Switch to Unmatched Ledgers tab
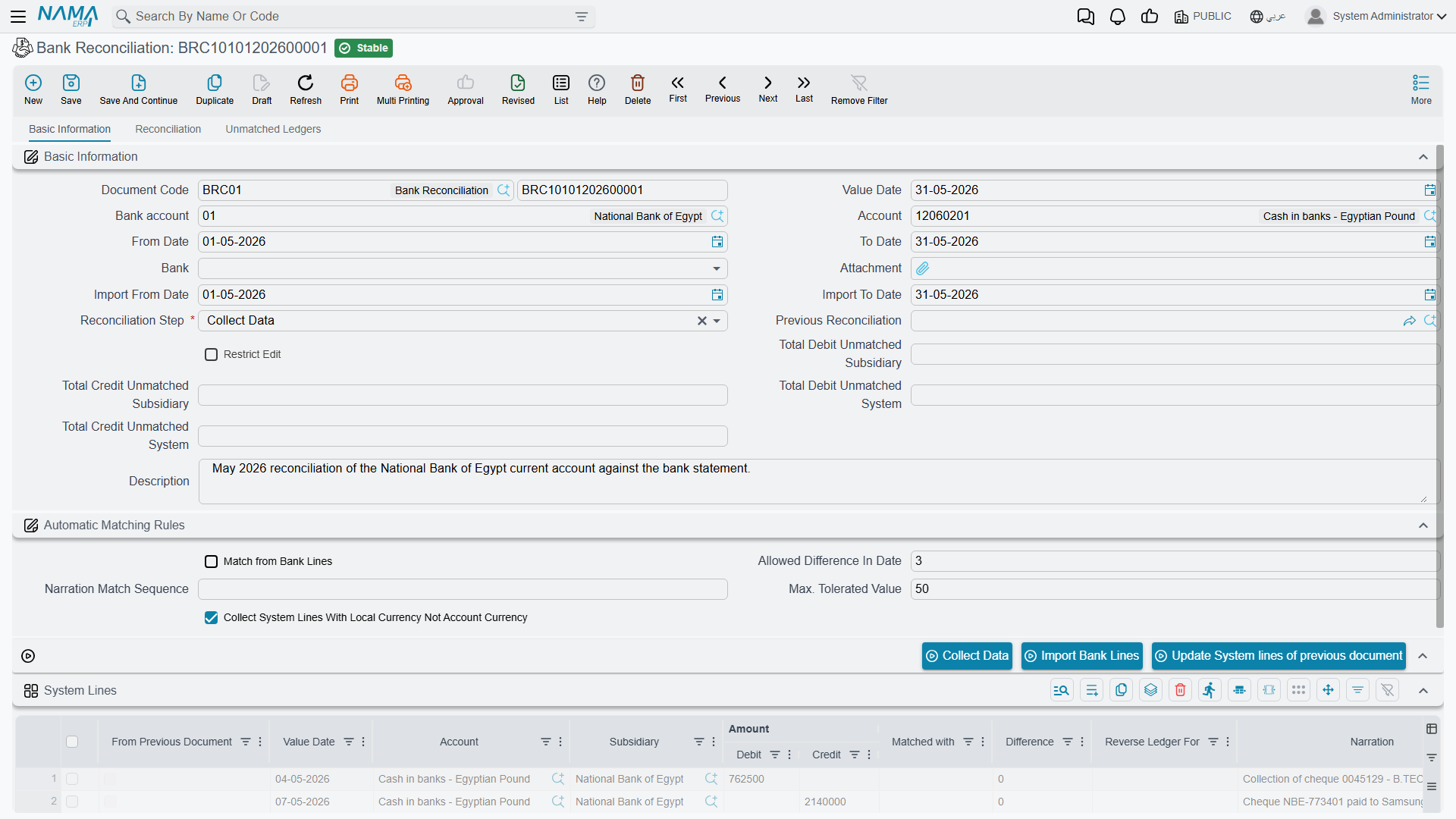 pos(273,129)
